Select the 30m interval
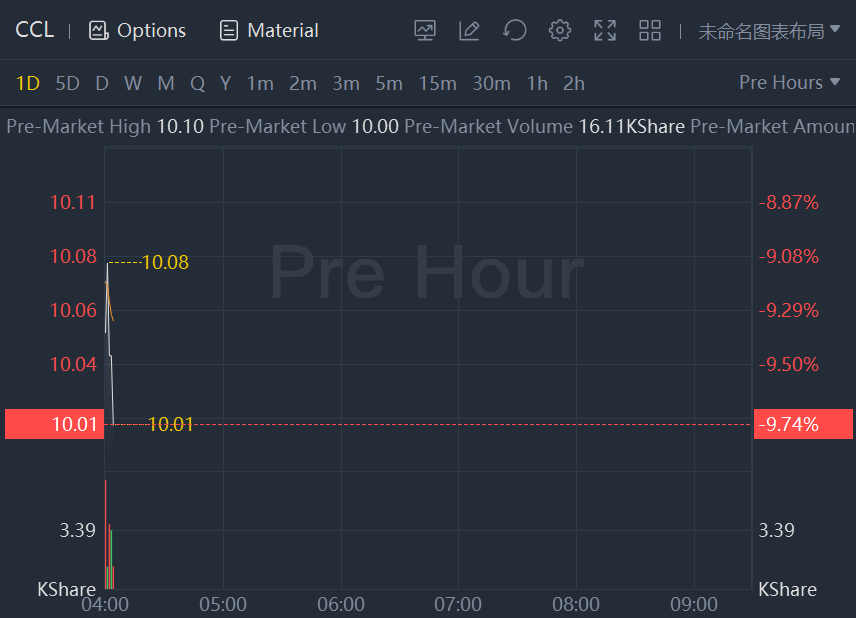The height and width of the screenshot is (618, 856). point(491,83)
